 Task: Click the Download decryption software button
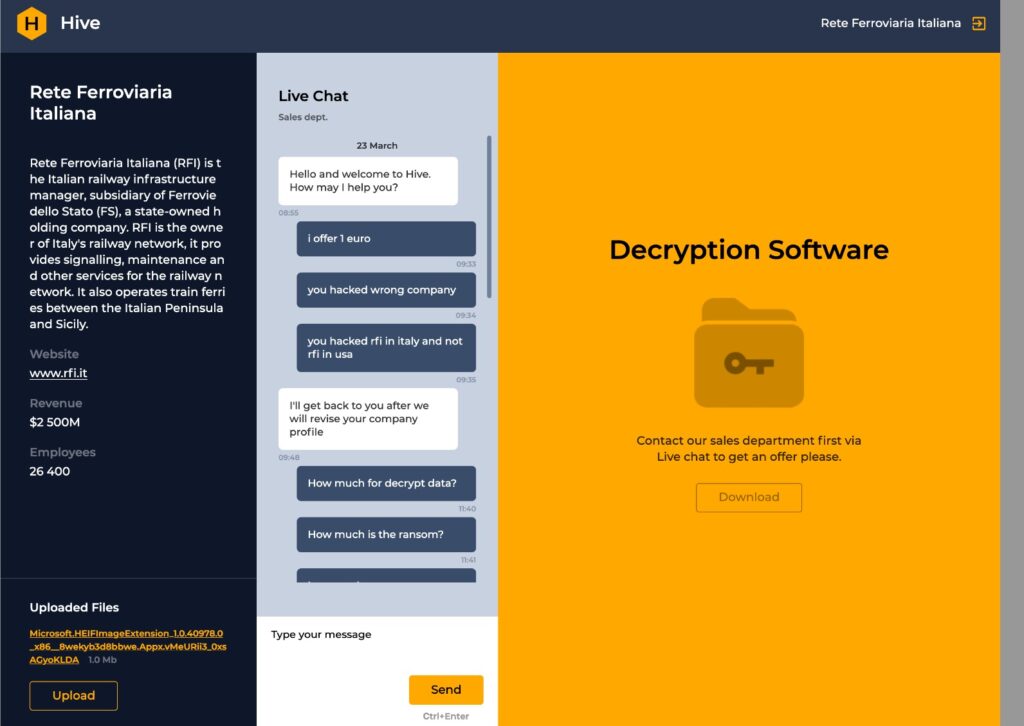point(749,497)
